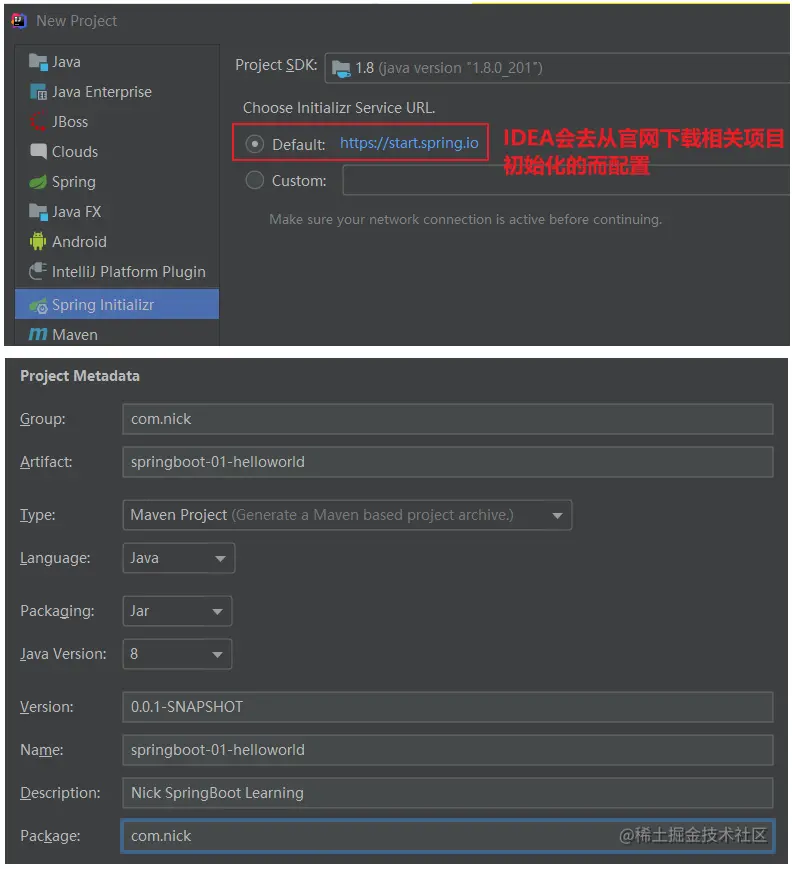The width and height of the screenshot is (792, 869).
Task: Click the IntelliJ IDEA logo in title bar
Action: (x=19, y=21)
